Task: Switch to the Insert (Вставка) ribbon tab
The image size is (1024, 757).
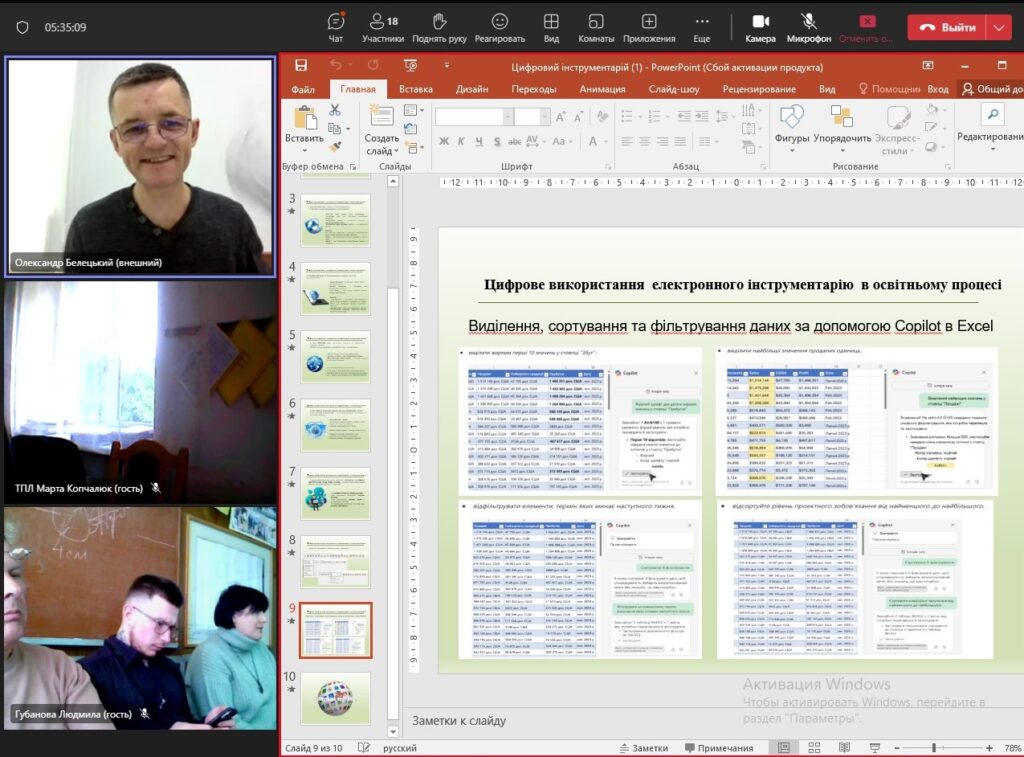Action: (415, 89)
